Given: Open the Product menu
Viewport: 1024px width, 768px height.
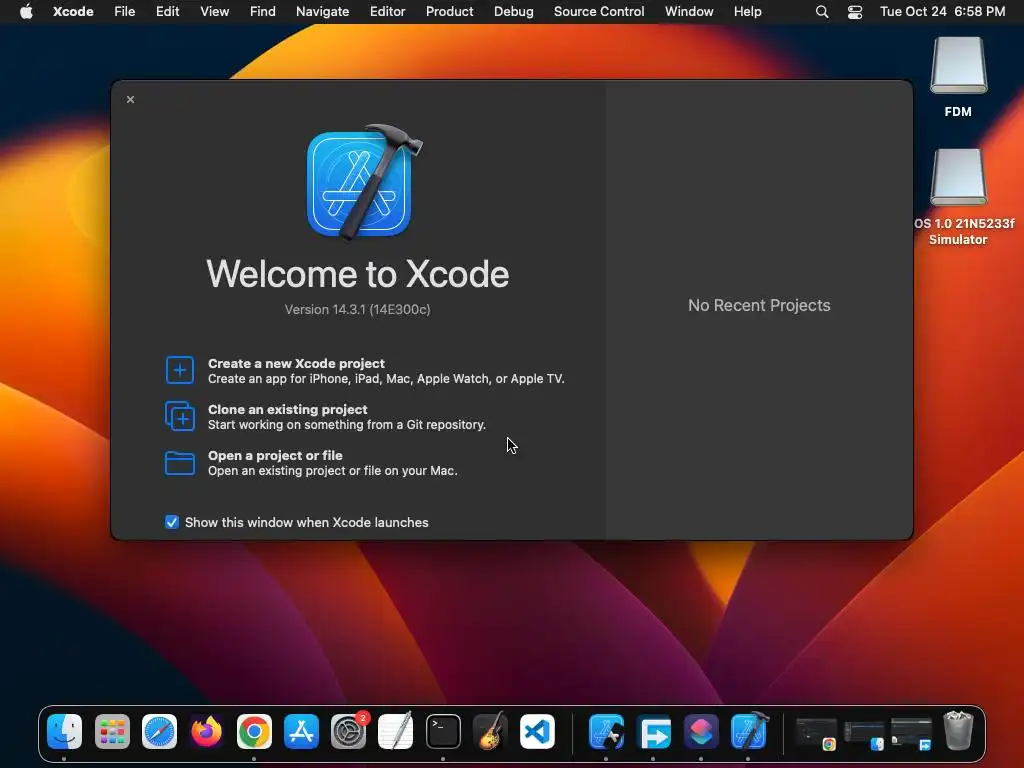Looking at the screenshot, I should (x=449, y=12).
